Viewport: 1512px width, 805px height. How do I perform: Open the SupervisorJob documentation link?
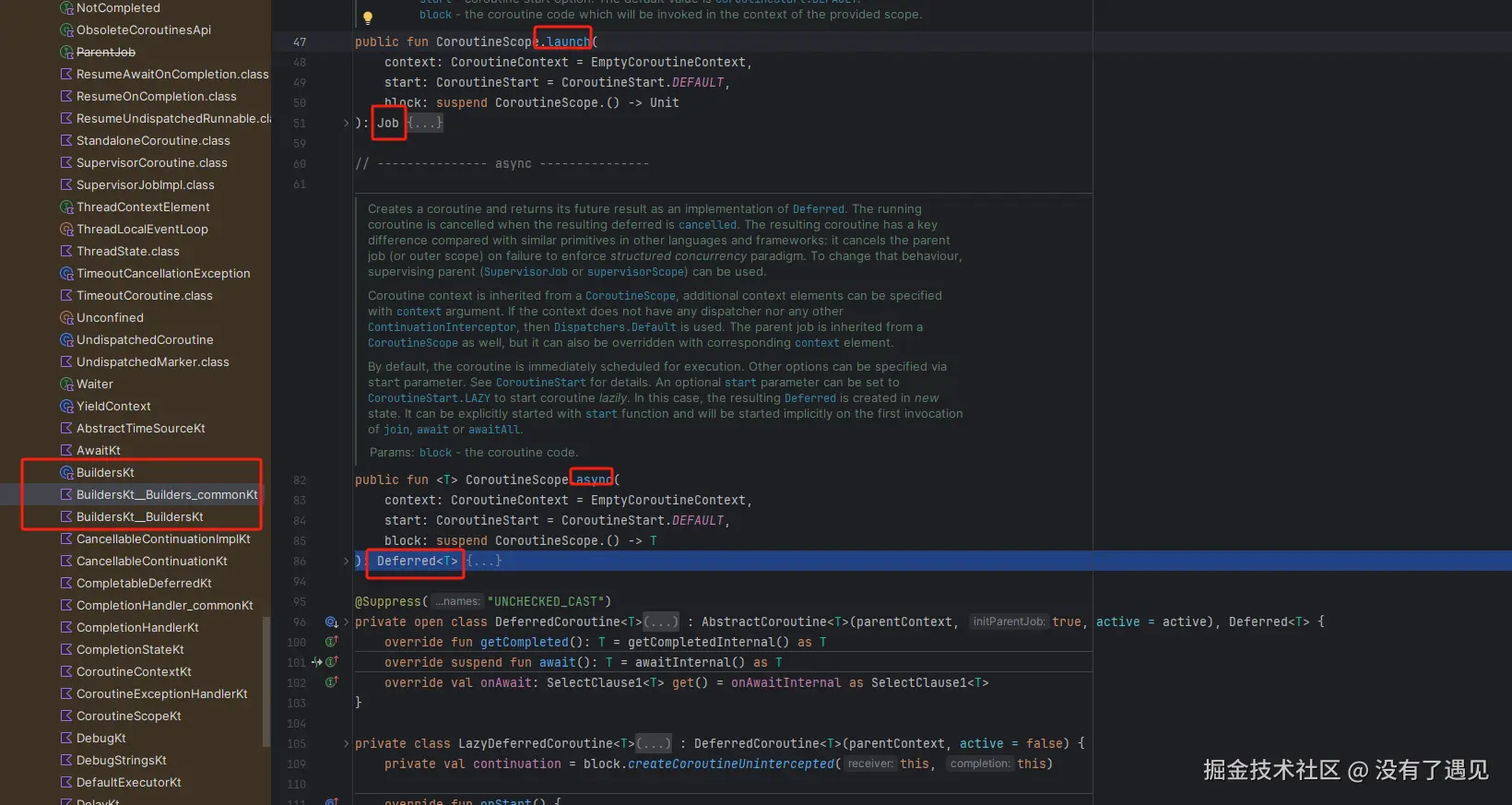[x=526, y=272]
